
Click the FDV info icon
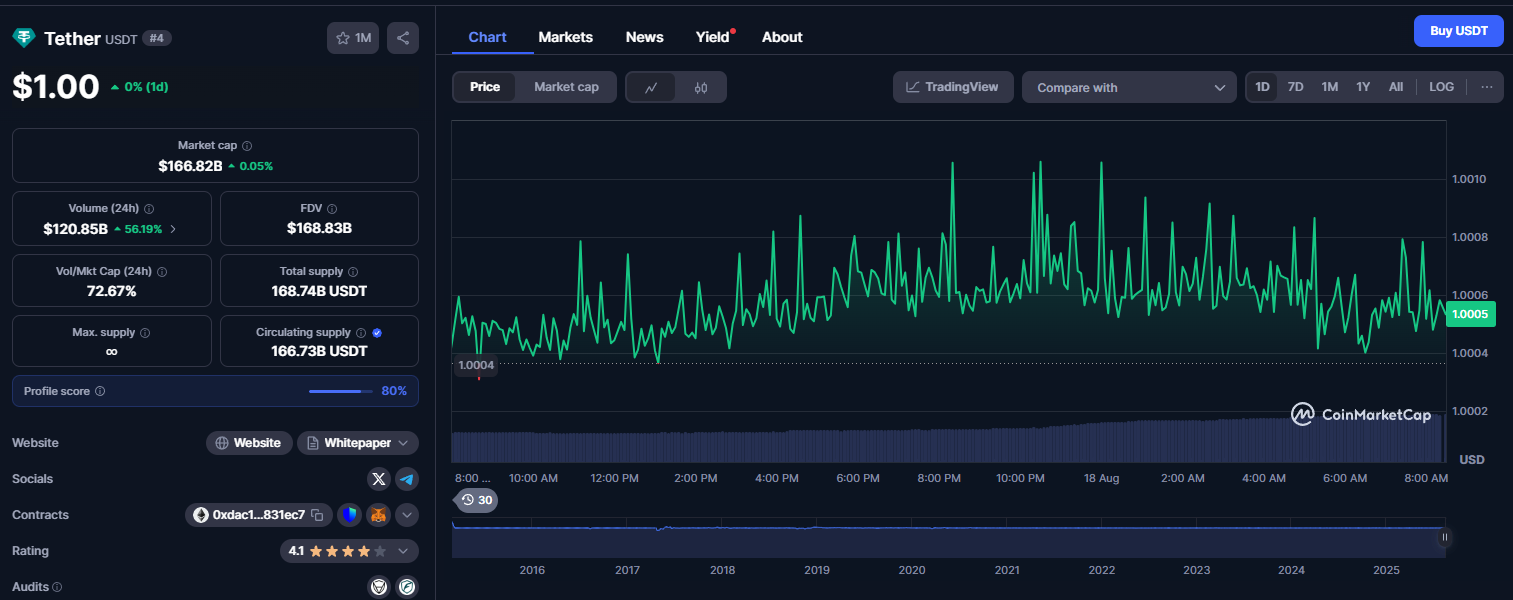tap(332, 209)
